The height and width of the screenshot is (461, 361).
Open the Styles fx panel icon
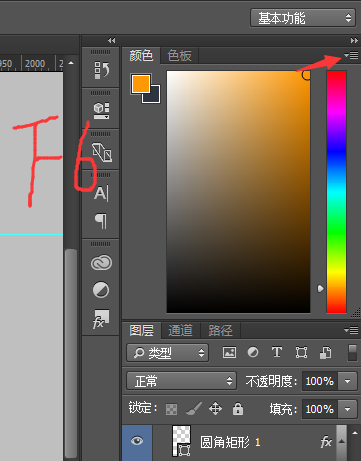click(x=101, y=319)
